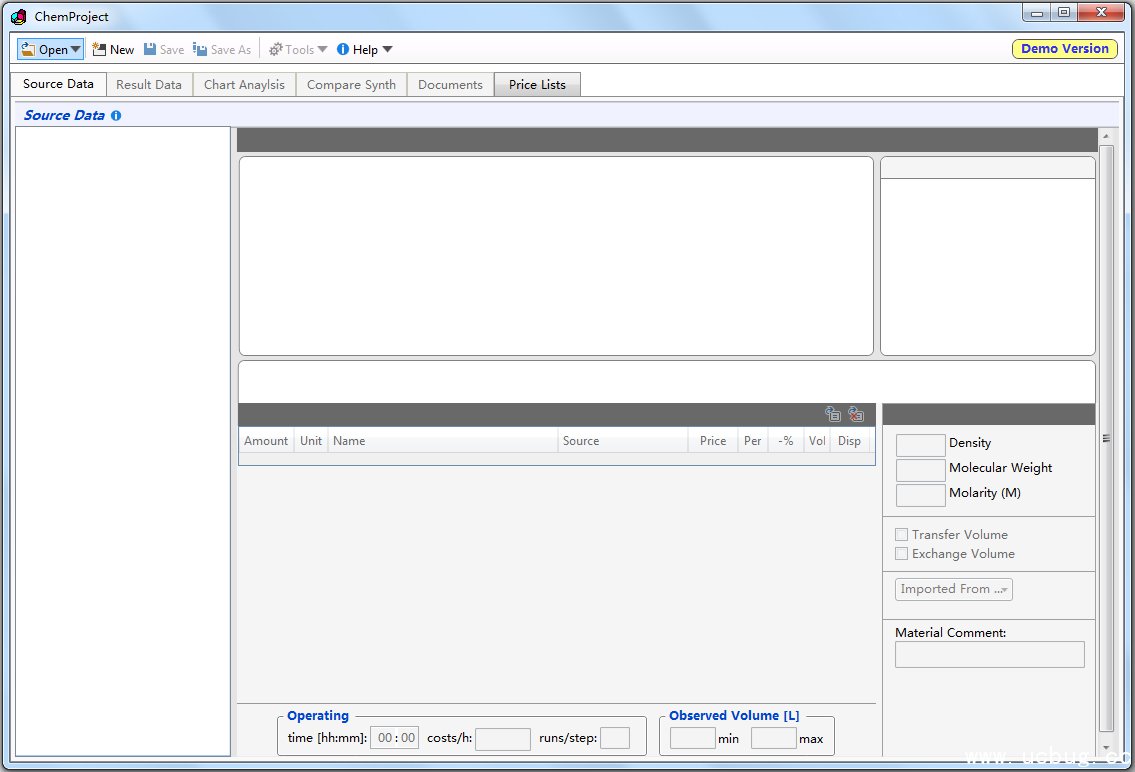Click the Save As toolbar icon
This screenshot has width=1135, height=772.
(x=200, y=49)
